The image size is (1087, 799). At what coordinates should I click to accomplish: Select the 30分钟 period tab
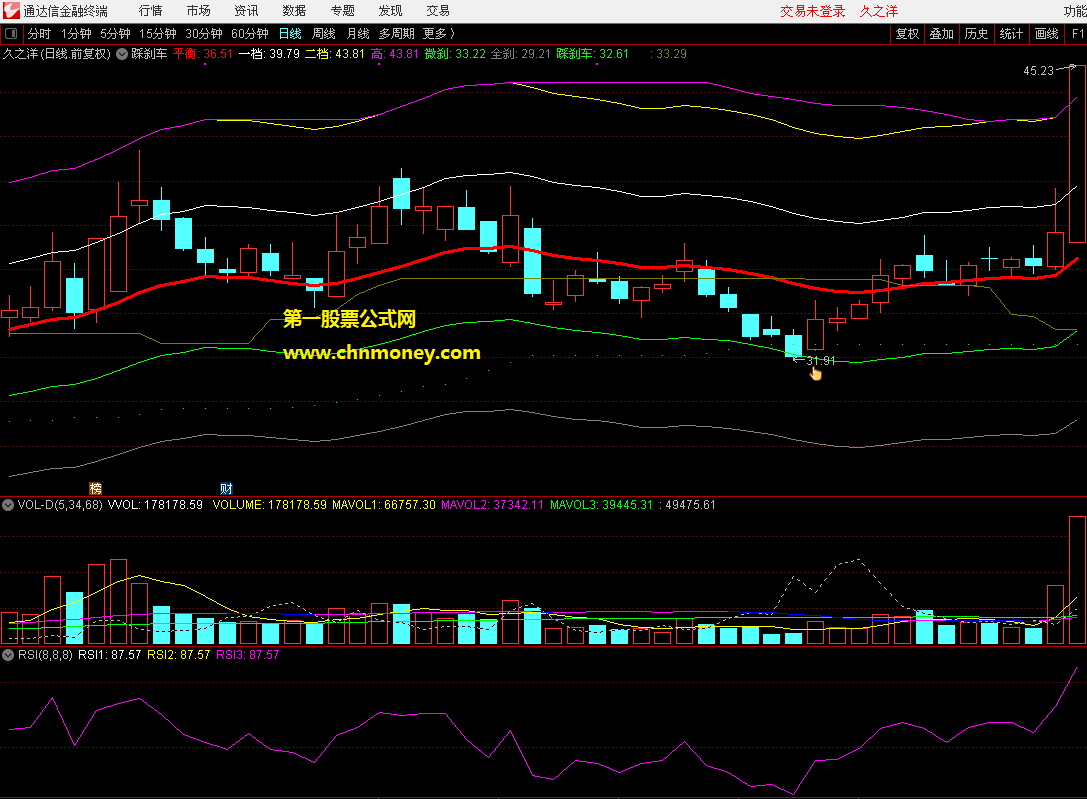pos(204,33)
